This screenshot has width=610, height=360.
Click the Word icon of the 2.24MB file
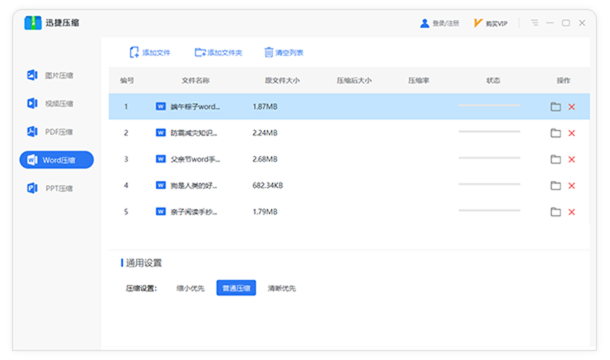[161, 133]
